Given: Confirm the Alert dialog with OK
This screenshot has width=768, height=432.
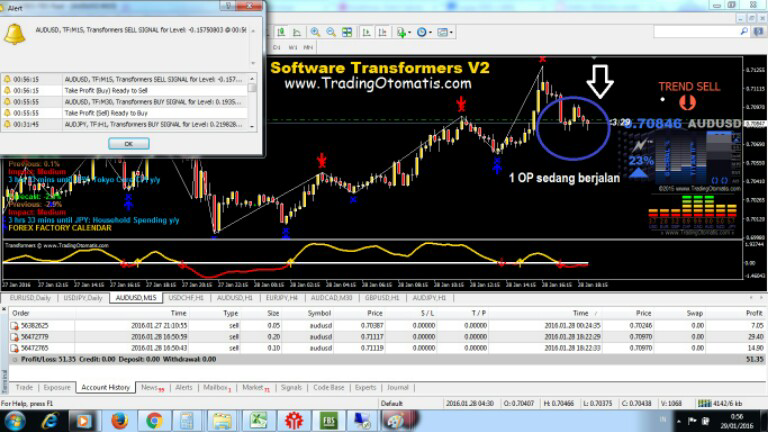Looking at the screenshot, I should tap(128, 144).
